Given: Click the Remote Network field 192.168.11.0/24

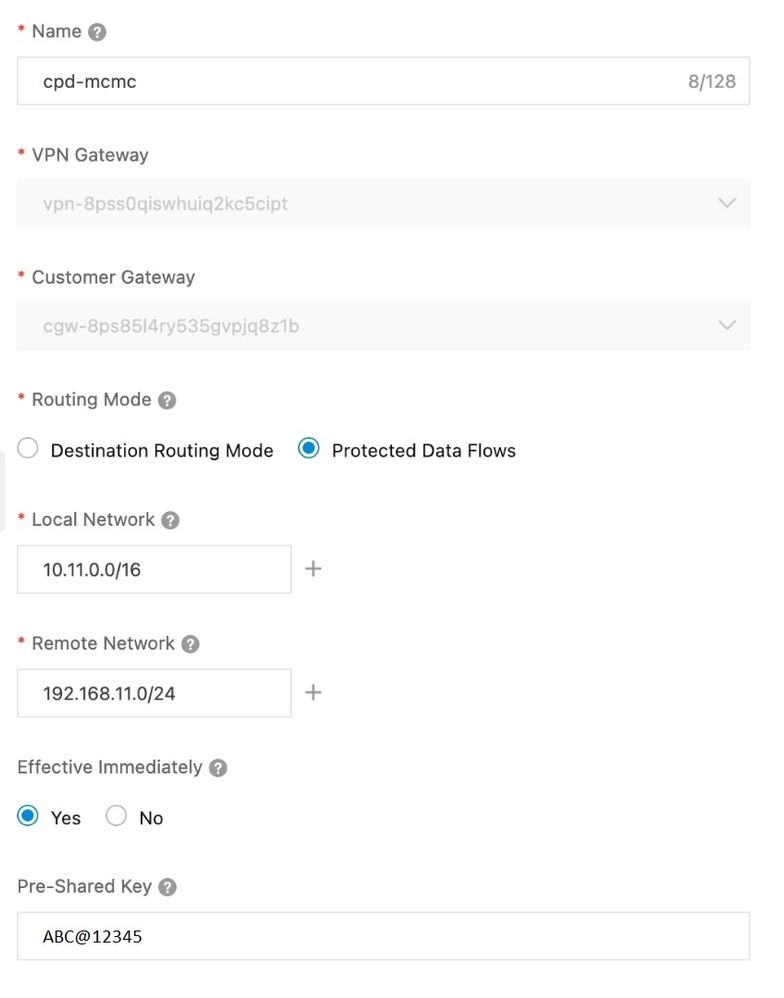Looking at the screenshot, I should tap(154, 693).
